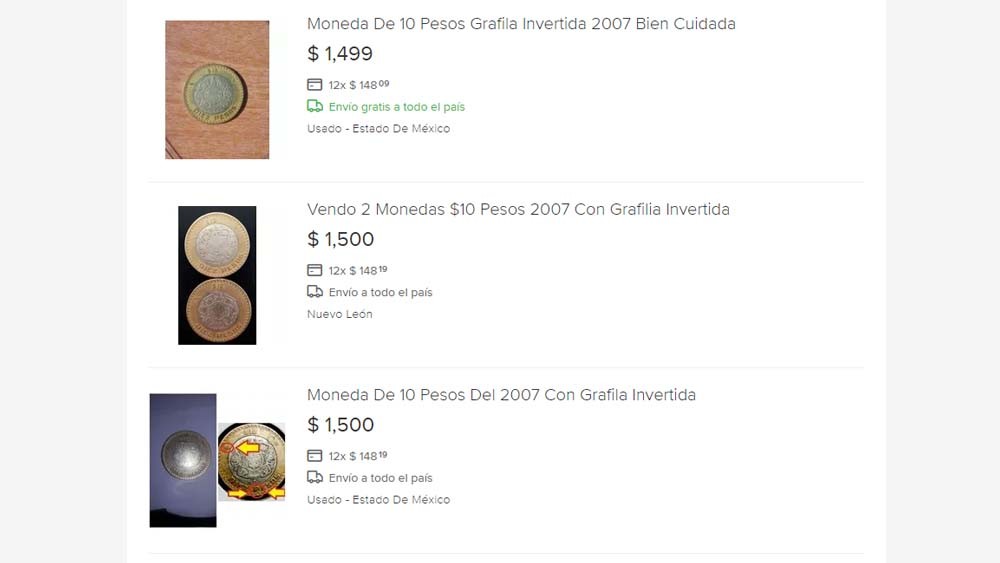The height and width of the screenshot is (563, 1000).
Task: Click 'Envío gratis a todo el país' text
Action: point(397,107)
